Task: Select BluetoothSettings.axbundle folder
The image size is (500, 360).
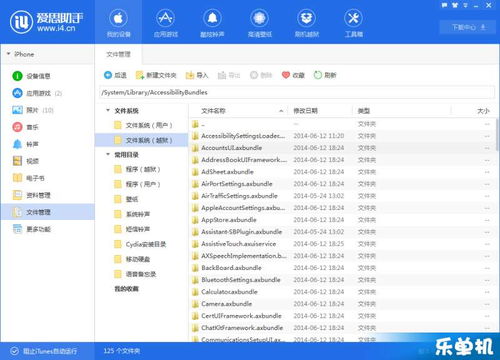Action: click(342, 280)
